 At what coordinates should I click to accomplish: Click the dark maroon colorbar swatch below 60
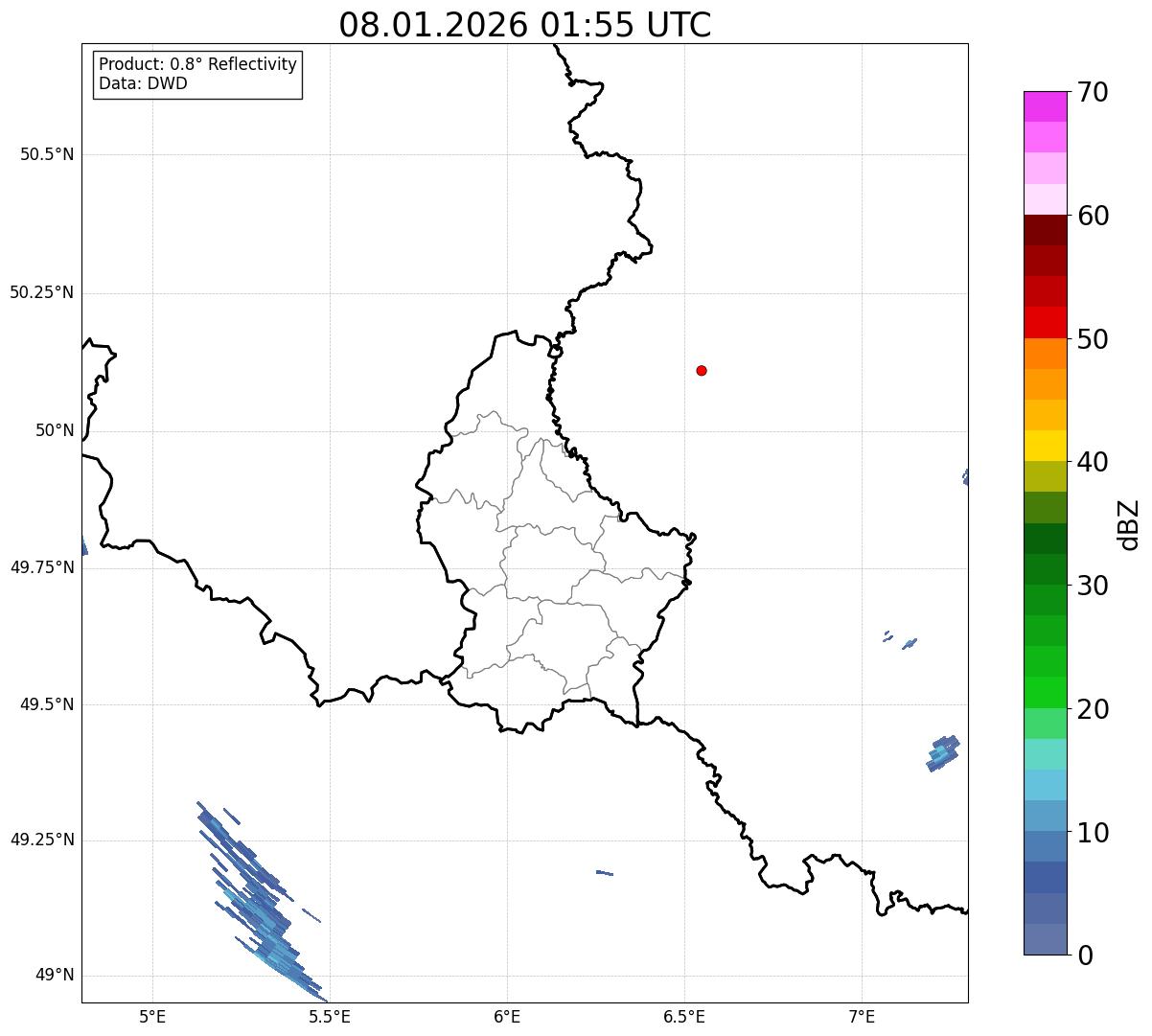(1045, 230)
